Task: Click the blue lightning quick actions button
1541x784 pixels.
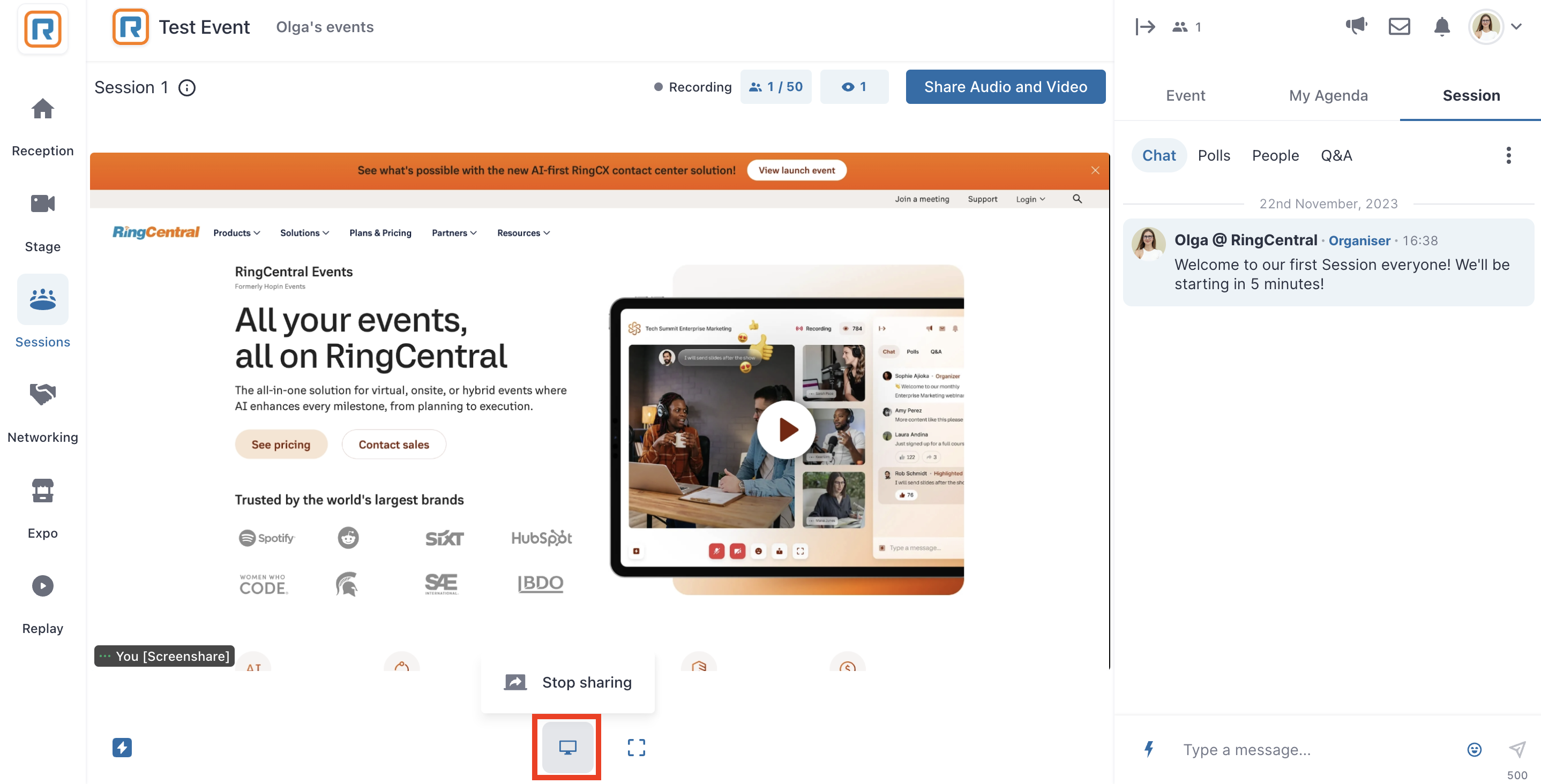Action: 122,748
